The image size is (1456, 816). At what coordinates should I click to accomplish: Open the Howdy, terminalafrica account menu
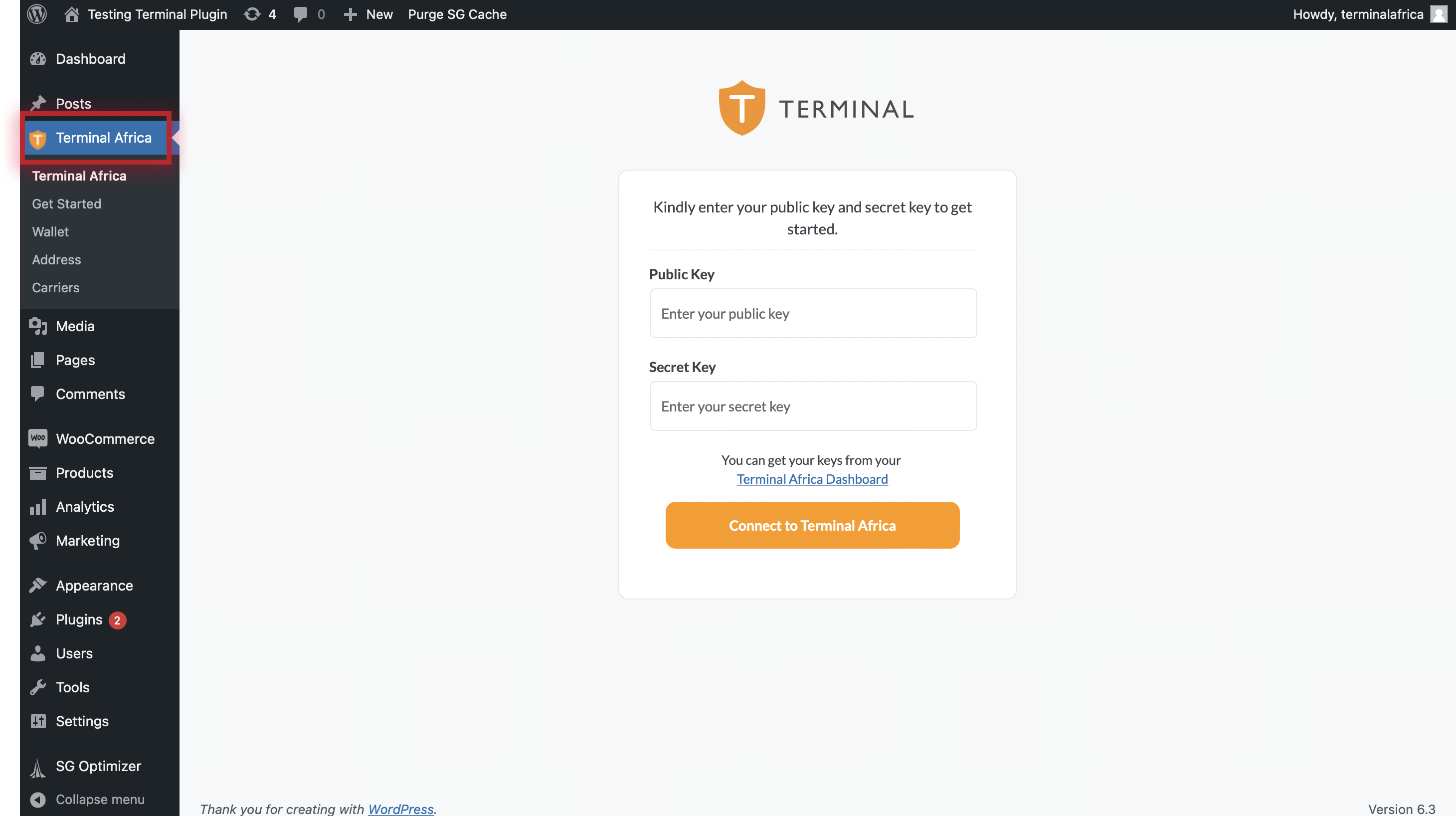(1358, 14)
